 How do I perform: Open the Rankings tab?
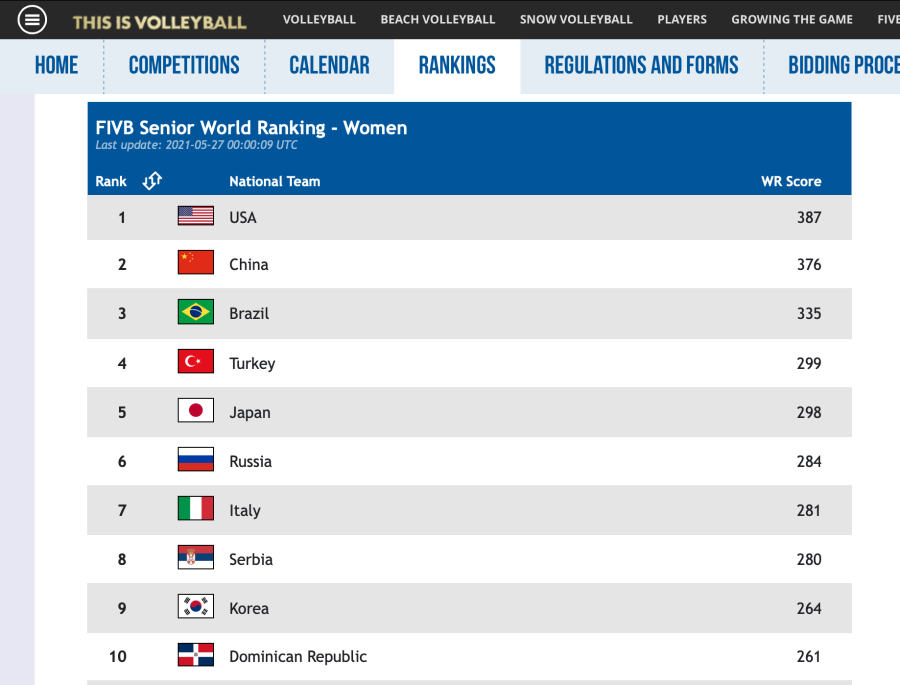click(x=457, y=66)
